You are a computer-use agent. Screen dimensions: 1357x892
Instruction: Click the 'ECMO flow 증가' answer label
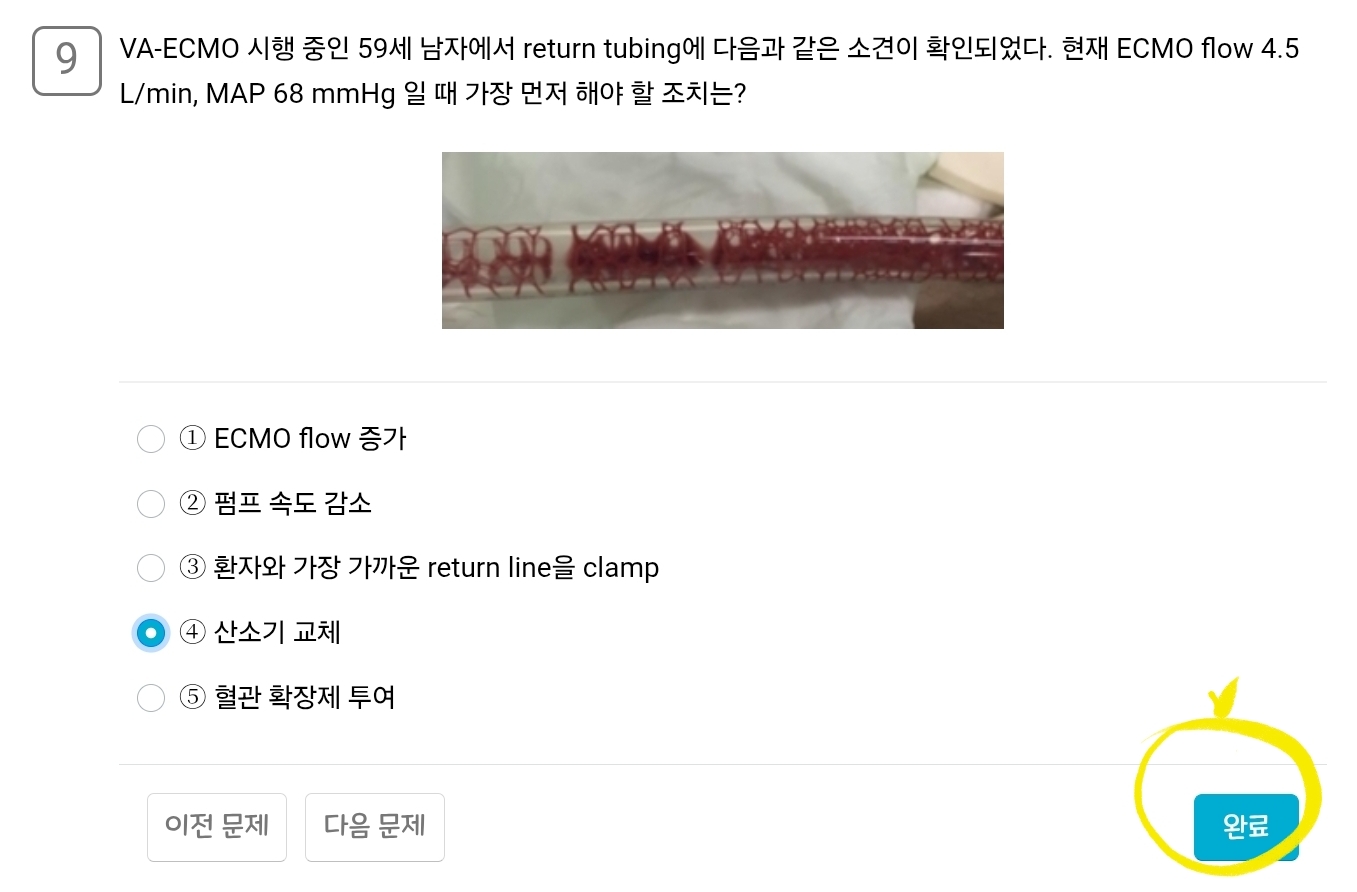point(310,439)
